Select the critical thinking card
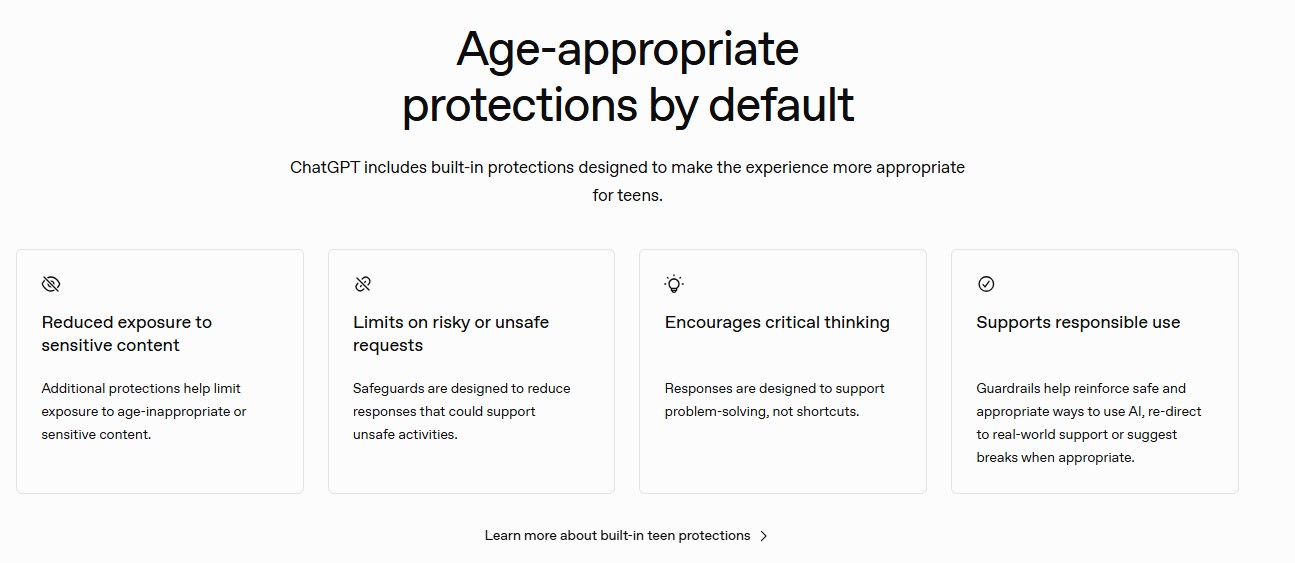1295x563 pixels. pyautogui.click(x=783, y=371)
